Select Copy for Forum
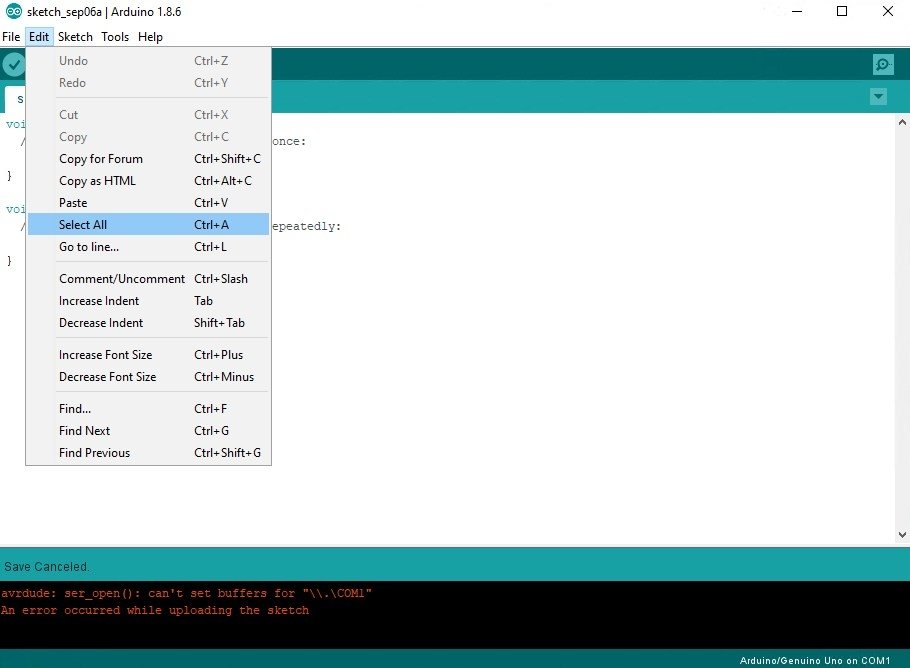Screen dimensions: 910x668 pos(100,158)
